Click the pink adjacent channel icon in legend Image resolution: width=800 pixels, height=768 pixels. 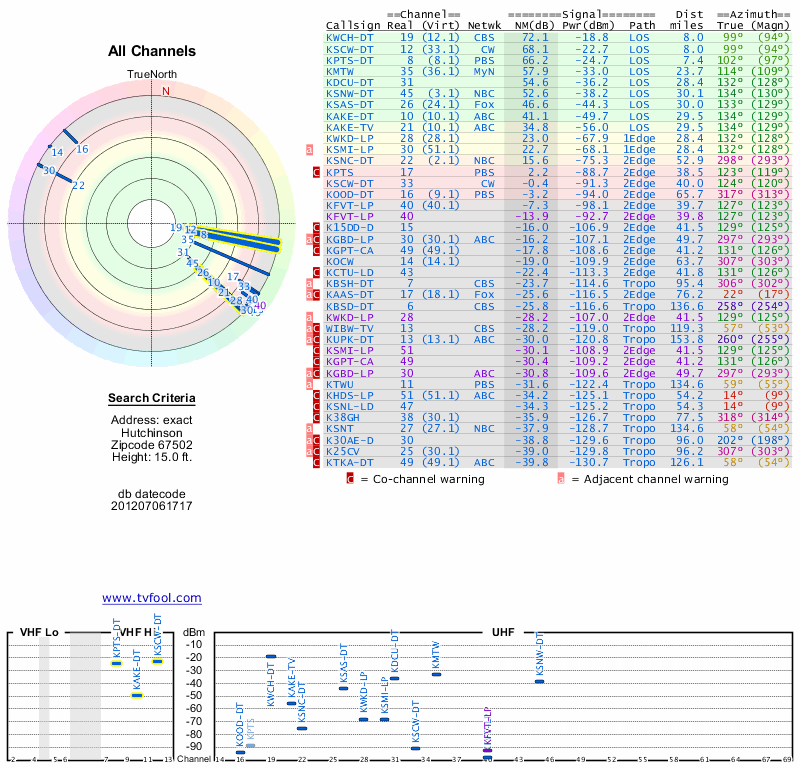tap(560, 479)
